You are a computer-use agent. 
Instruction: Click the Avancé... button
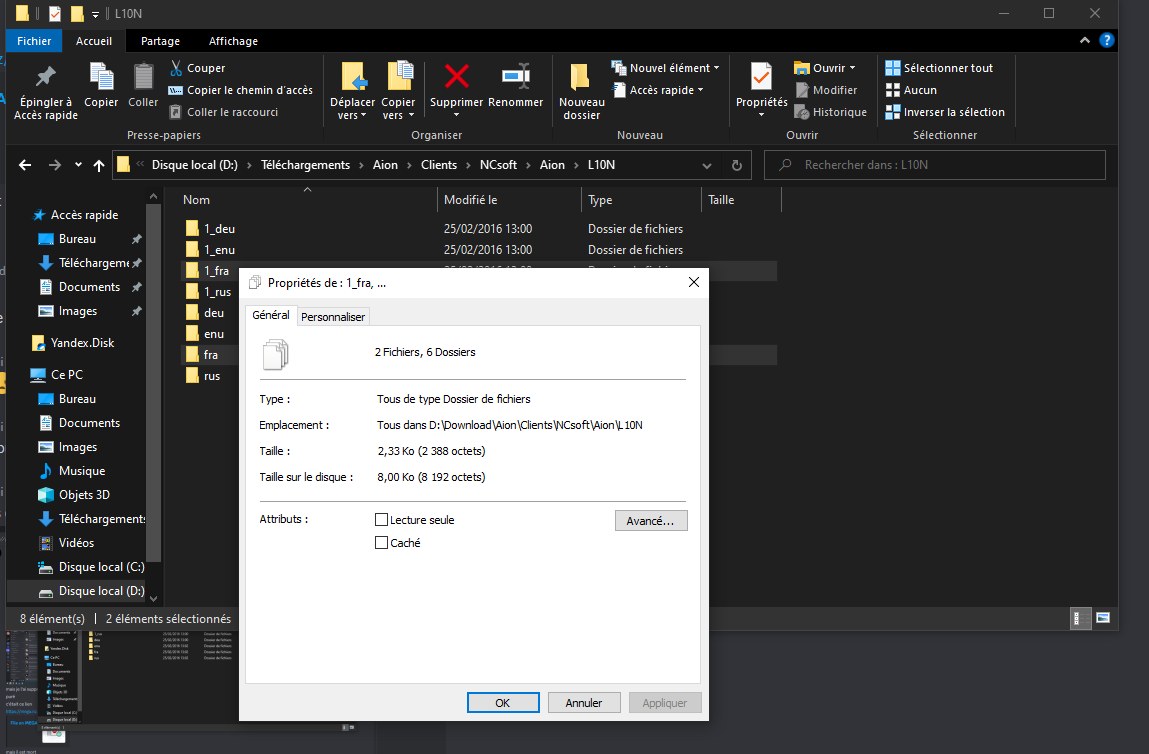pyautogui.click(x=651, y=520)
